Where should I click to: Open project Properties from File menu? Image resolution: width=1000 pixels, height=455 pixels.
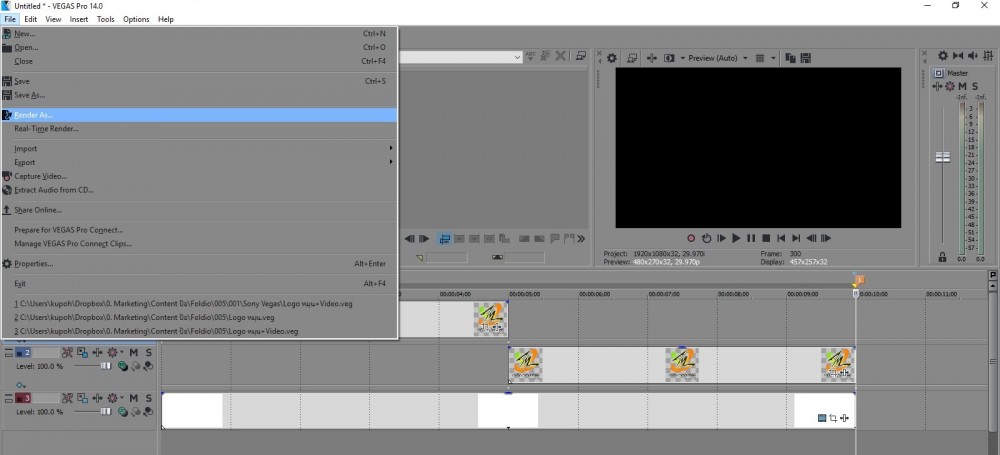(x=199, y=264)
